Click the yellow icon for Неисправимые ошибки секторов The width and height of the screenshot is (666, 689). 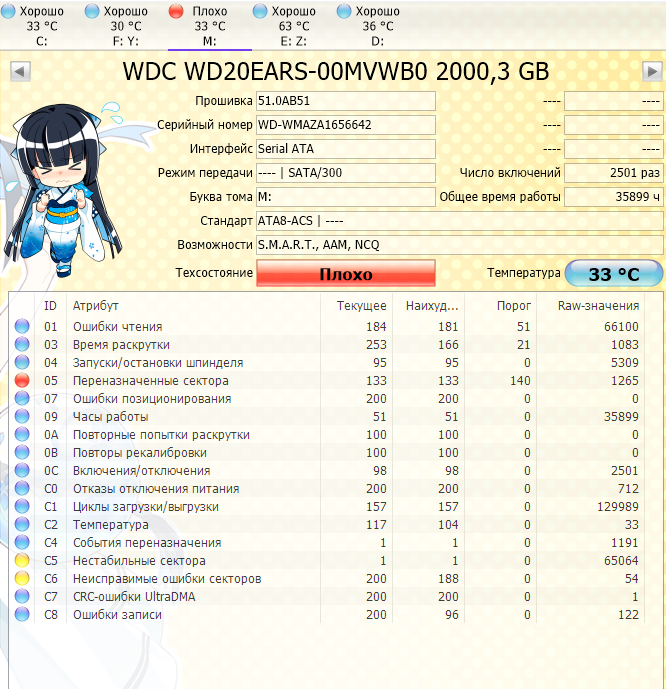tap(22, 578)
